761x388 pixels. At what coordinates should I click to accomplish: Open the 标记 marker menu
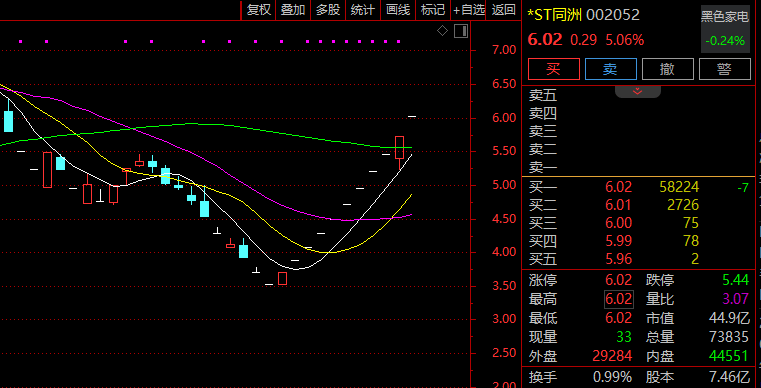[433, 10]
